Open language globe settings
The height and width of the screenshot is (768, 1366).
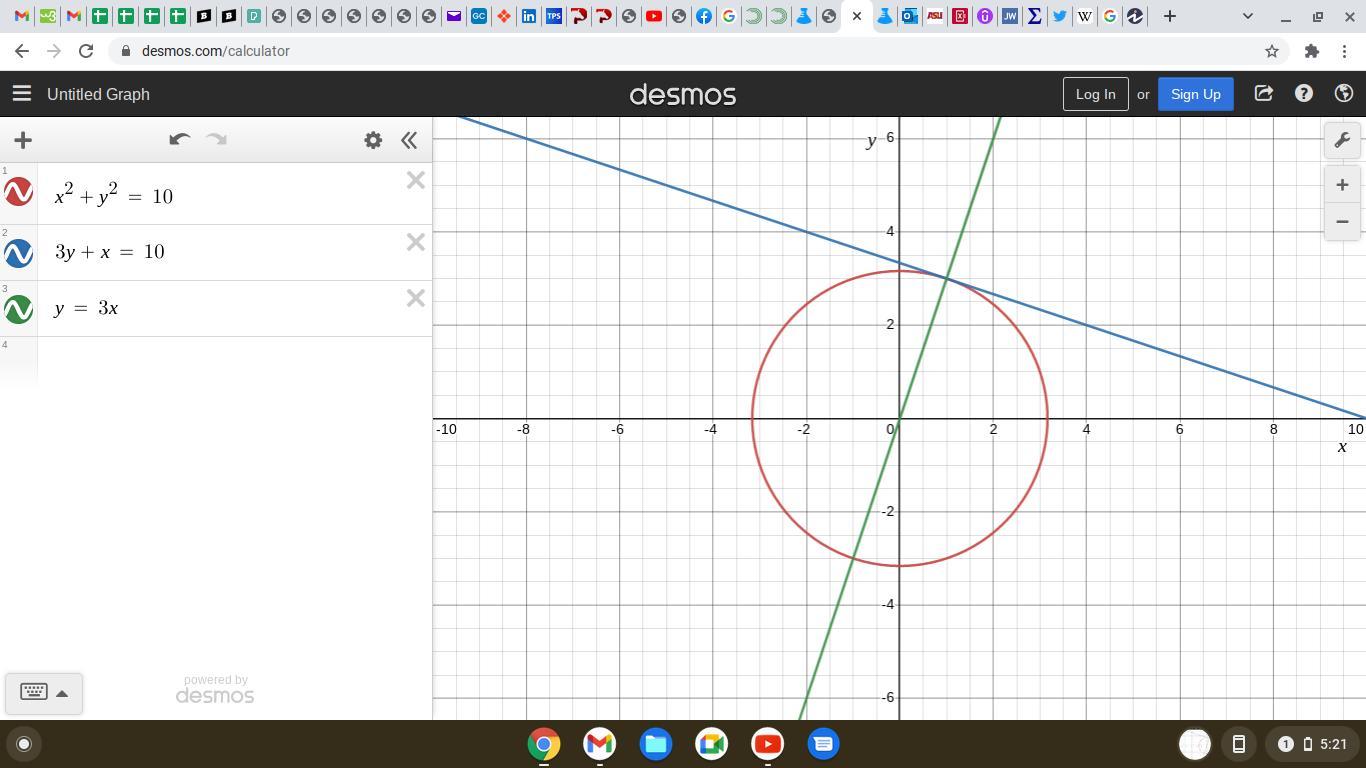coord(1343,94)
